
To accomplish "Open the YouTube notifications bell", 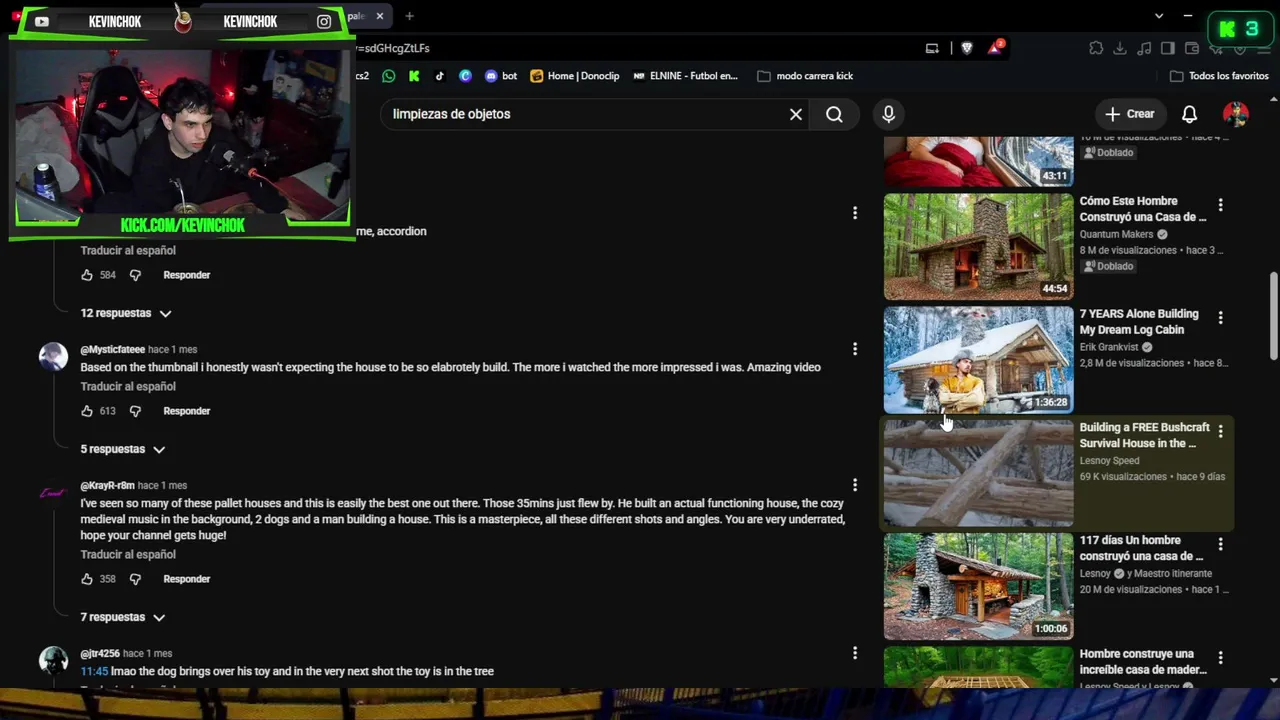I will point(1189,114).
